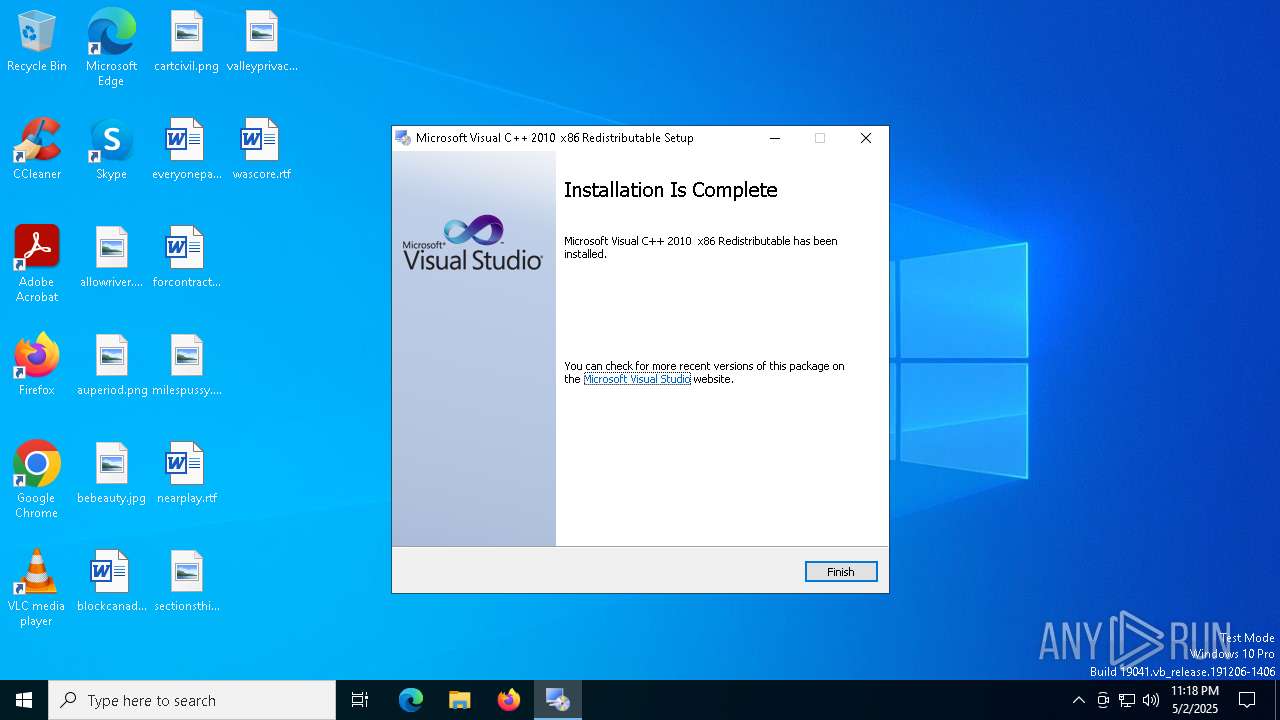
Task: Open the notification center icon
Action: pyautogui.click(x=1247, y=700)
